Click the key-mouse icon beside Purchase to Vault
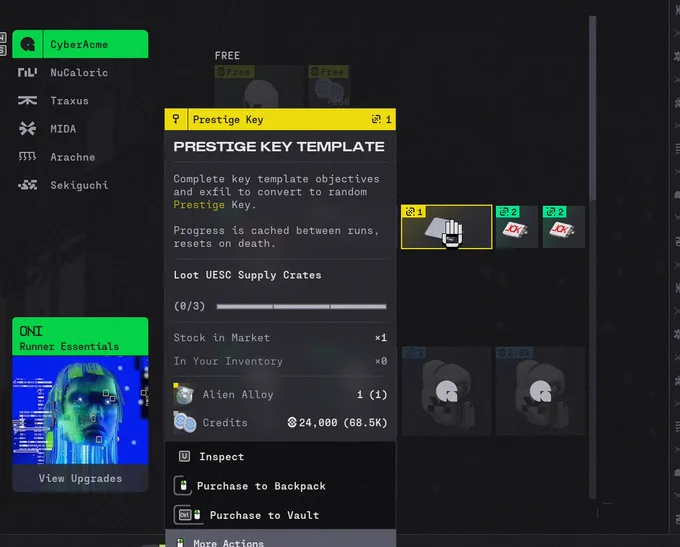Viewport: 680px width, 547px height. [188, 515]
